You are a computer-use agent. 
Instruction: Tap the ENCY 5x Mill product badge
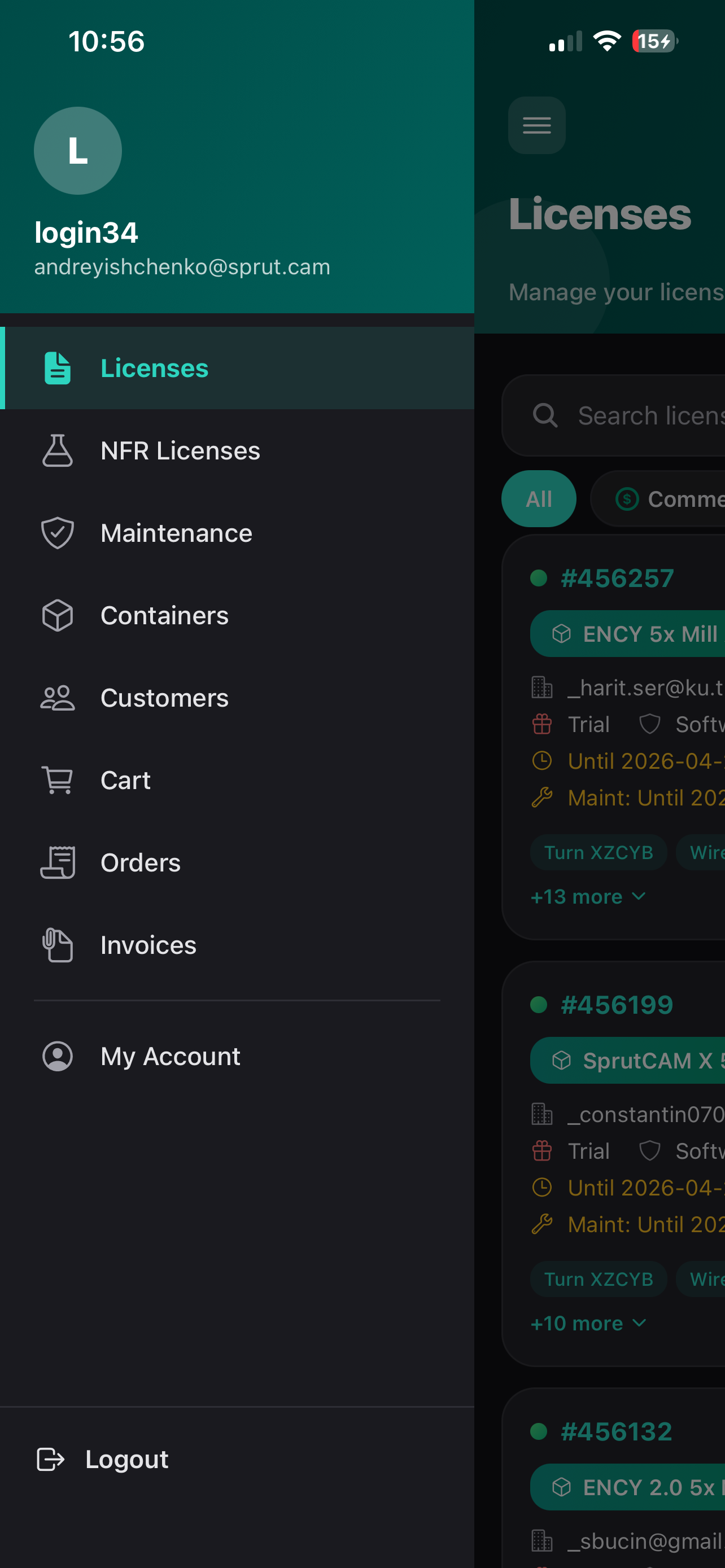(628, 634)
